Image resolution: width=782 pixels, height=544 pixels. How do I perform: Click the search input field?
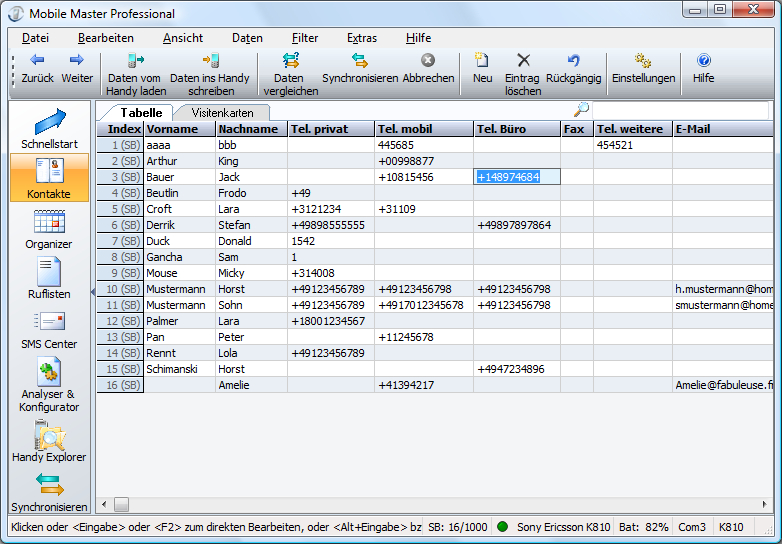(x=680, y=110)
